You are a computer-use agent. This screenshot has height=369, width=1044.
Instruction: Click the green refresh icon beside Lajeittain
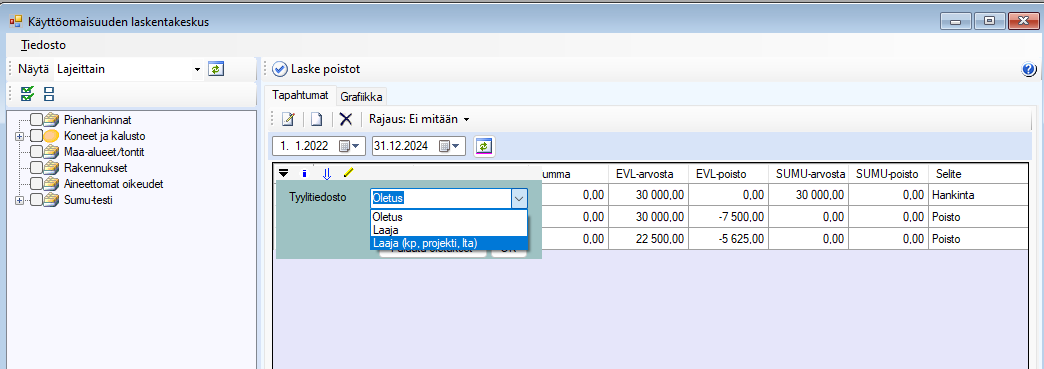[x=215, y=69]
